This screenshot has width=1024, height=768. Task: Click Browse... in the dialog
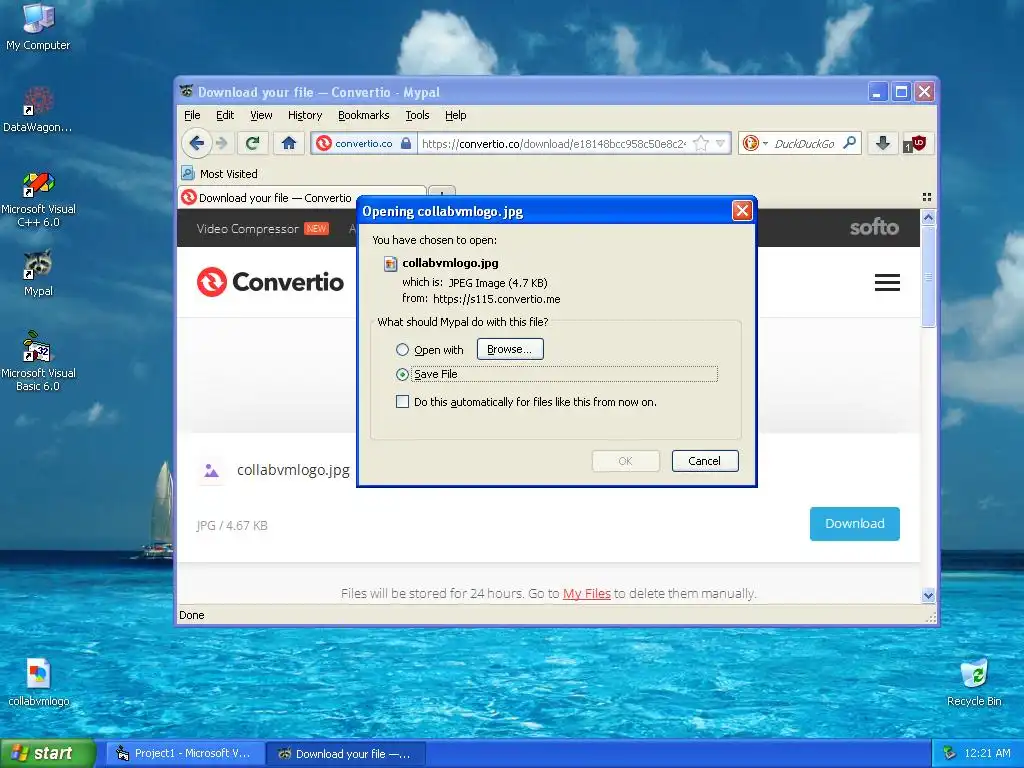509,349
